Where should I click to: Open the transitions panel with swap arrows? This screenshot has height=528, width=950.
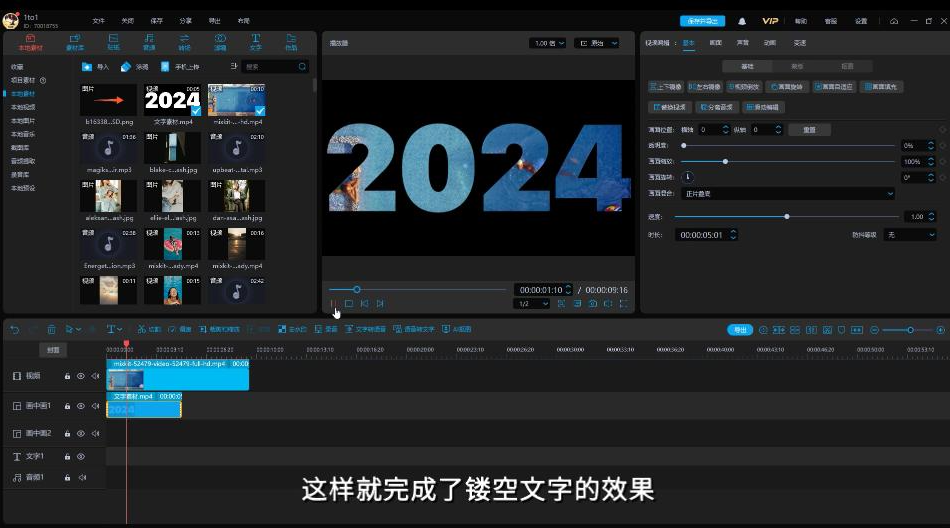[x=184, y=42]
